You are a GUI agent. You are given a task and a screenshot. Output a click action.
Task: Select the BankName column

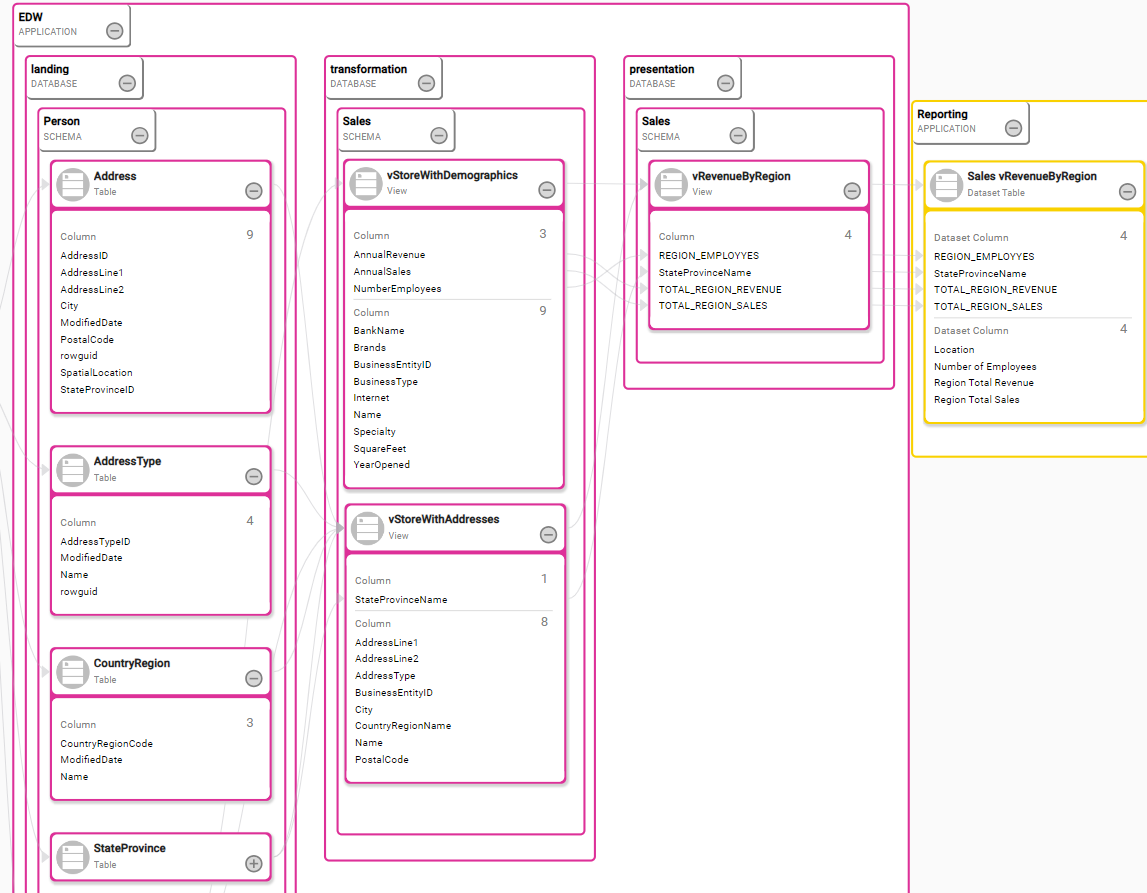[379, 331]
